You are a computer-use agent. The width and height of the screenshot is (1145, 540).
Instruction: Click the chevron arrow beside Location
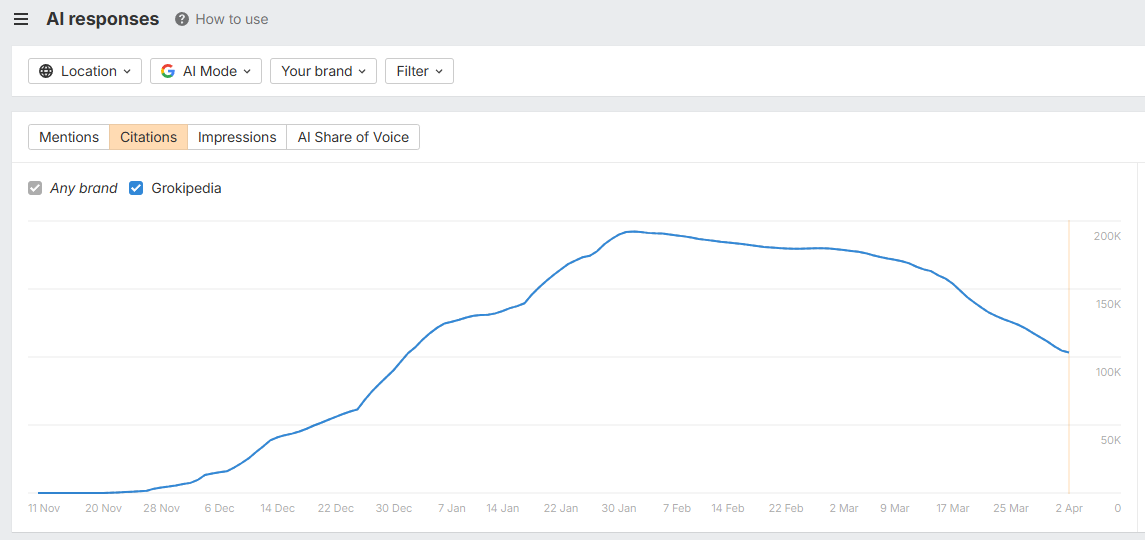coord(127,71)
